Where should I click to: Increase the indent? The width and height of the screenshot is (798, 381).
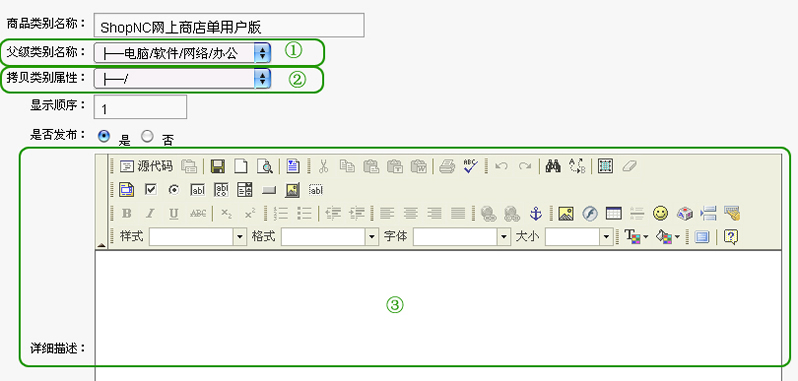357,214
